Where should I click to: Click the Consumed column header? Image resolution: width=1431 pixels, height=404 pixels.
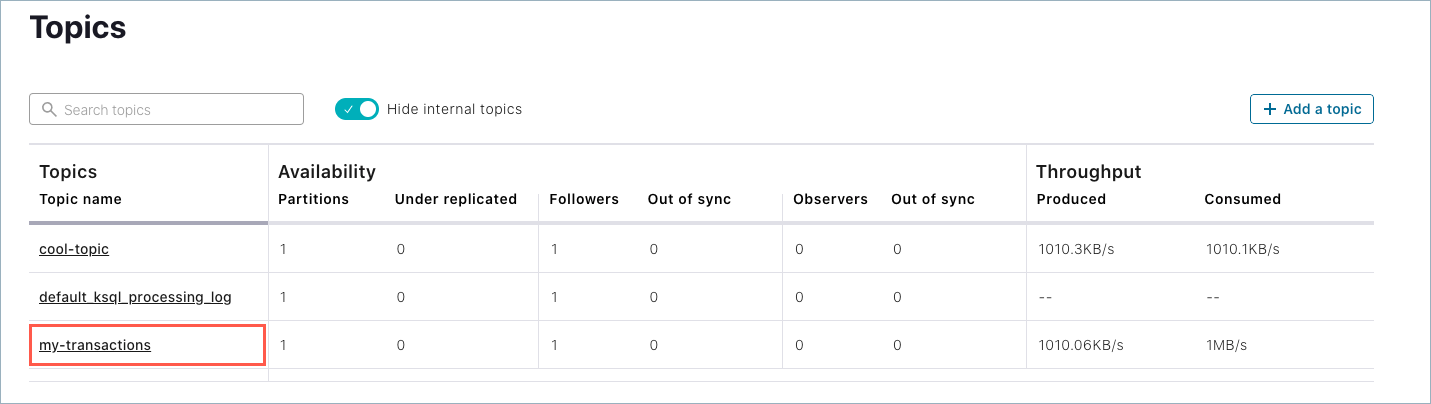coord(1242,199)
